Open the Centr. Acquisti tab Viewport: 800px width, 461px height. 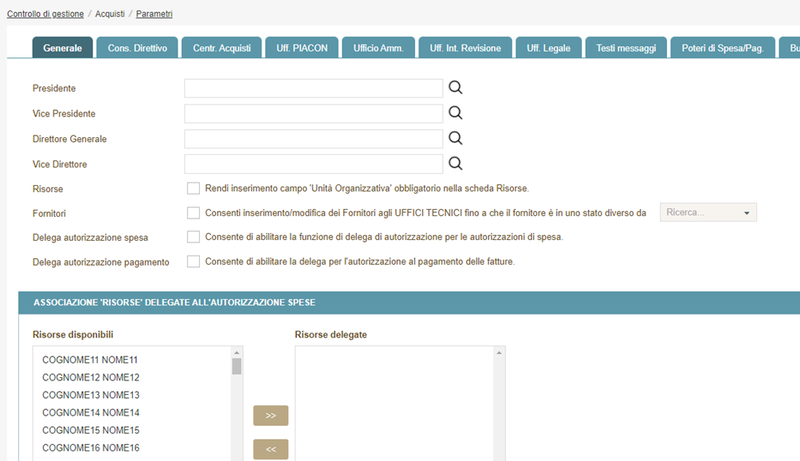click(x=222, y=48)
